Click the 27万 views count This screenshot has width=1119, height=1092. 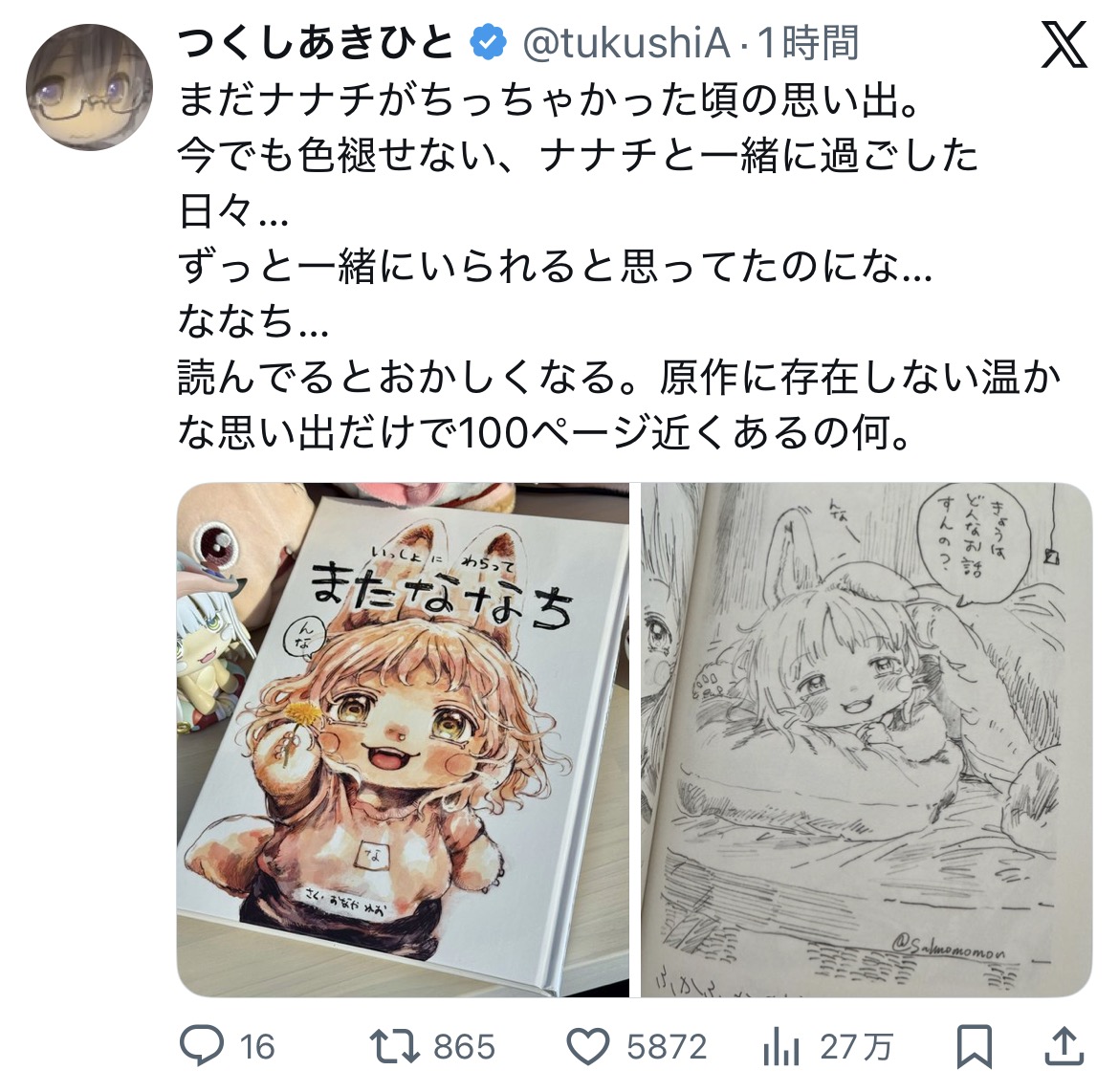coord(856,1047)
